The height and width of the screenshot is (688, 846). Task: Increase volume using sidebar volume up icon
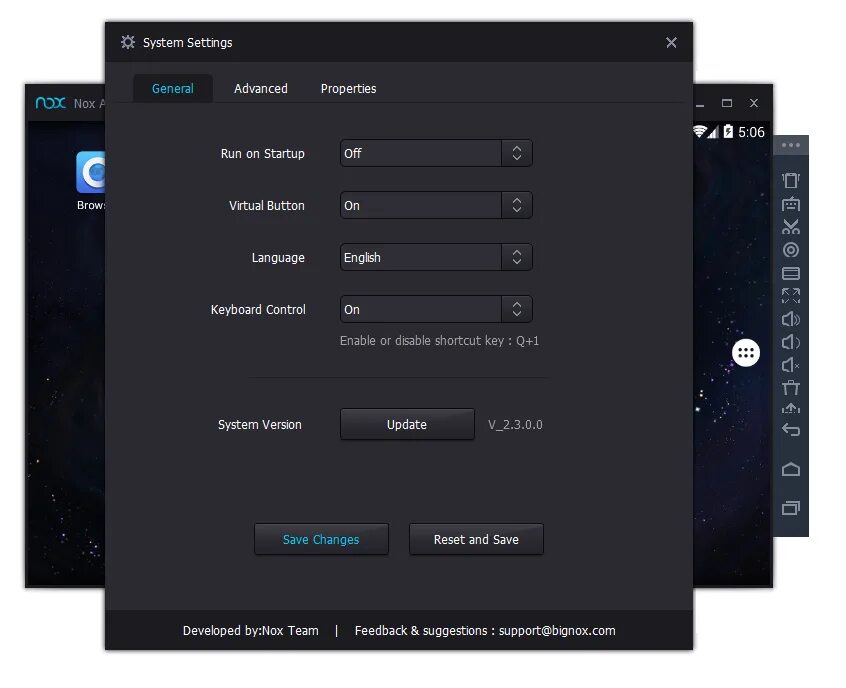click(790, 320)
